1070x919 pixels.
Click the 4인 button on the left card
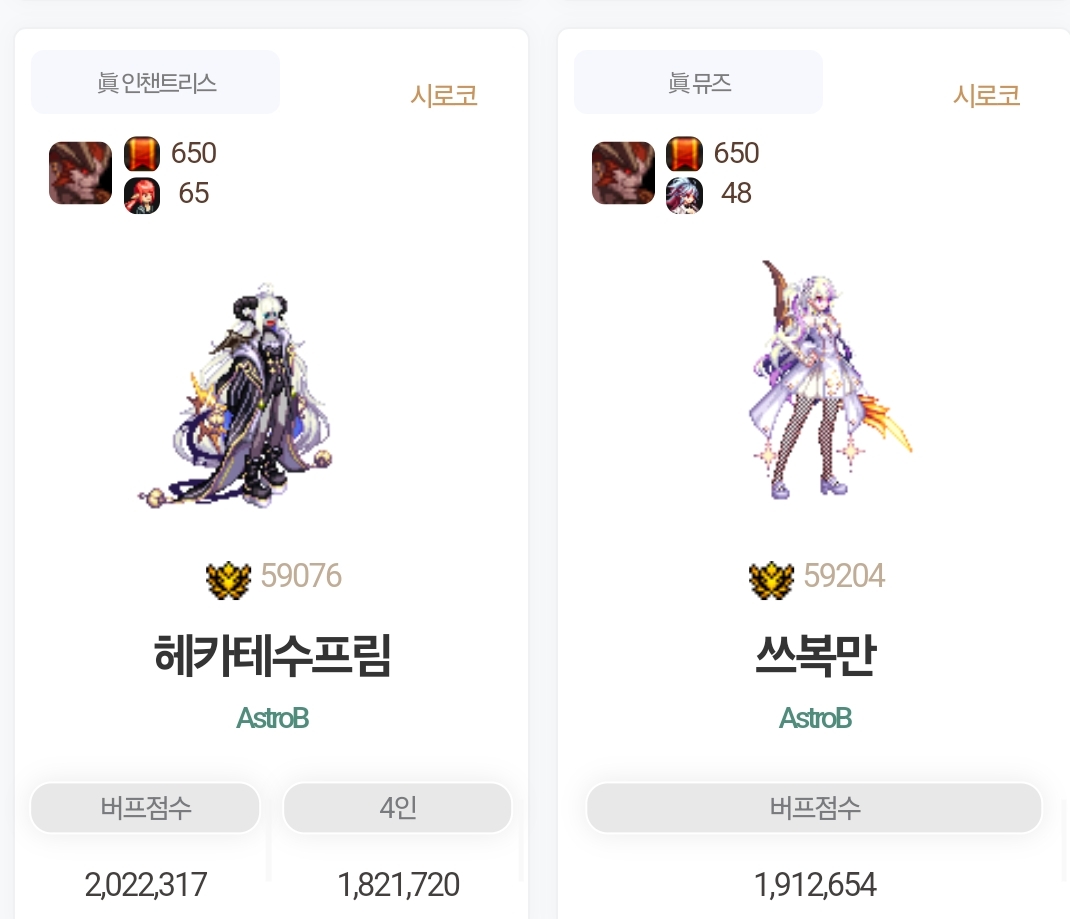[x=397, y=808]
